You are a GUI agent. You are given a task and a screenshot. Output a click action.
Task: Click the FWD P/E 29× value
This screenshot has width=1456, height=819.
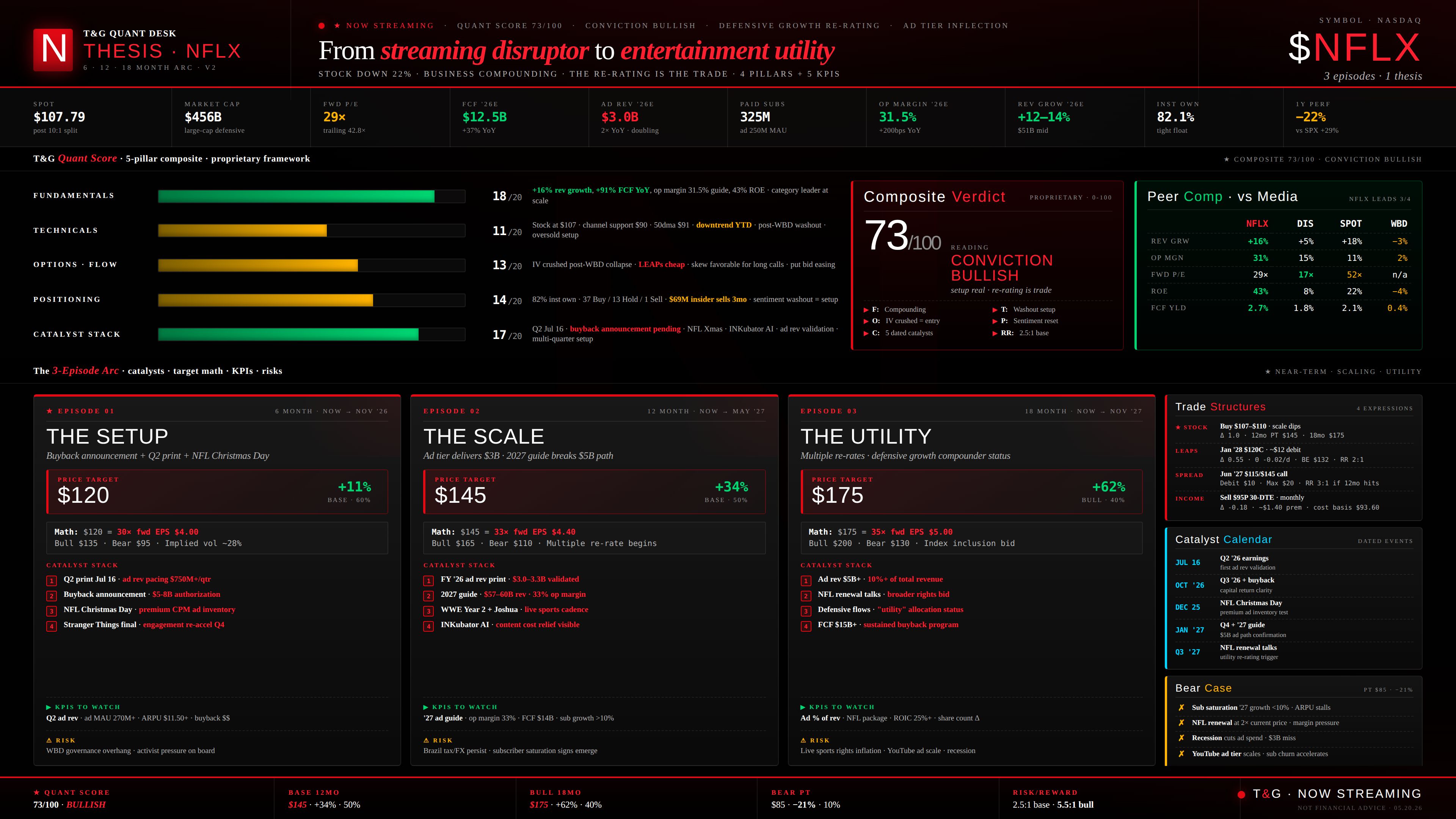tap(334, 117)
